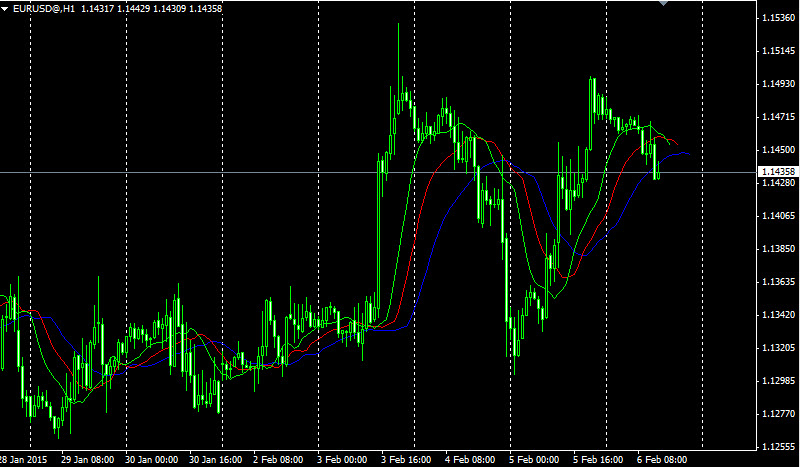
Task: Click the 1.15360 price scale label
Action: (x=779, y=18)
